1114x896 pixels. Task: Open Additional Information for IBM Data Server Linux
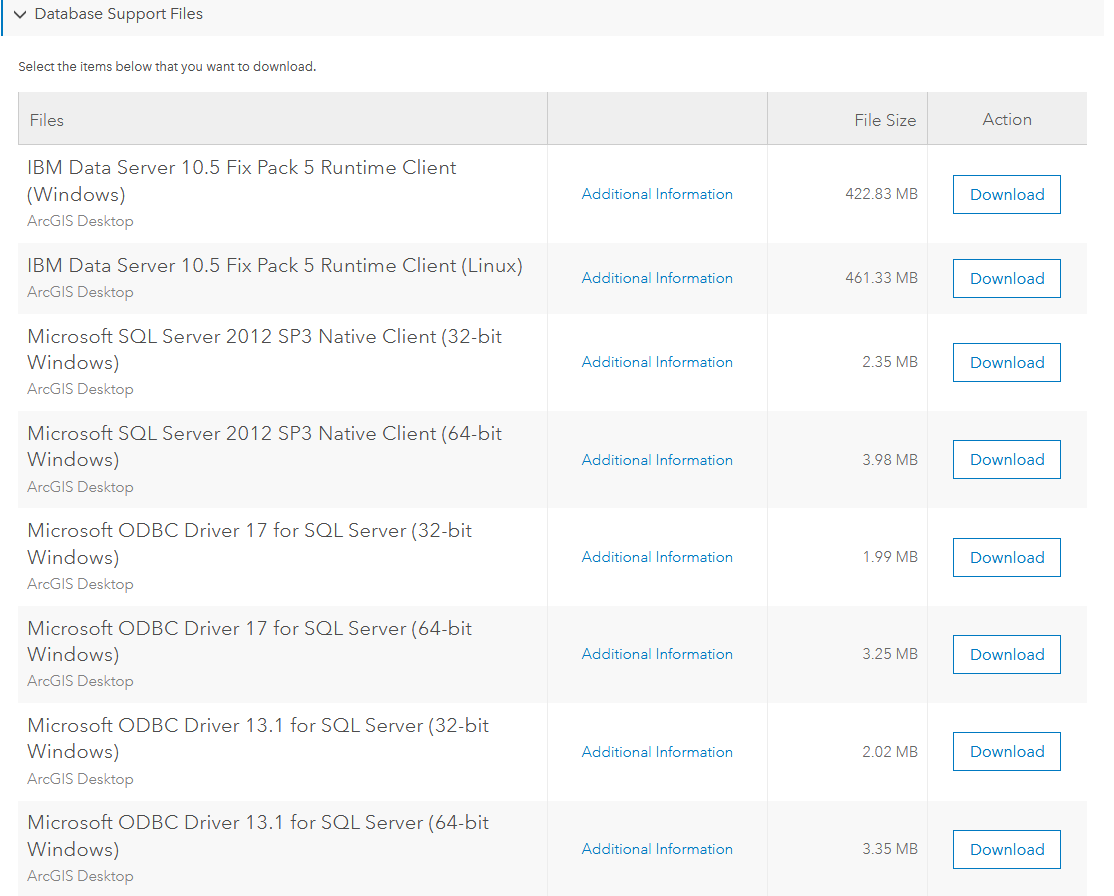click(657, 278)
